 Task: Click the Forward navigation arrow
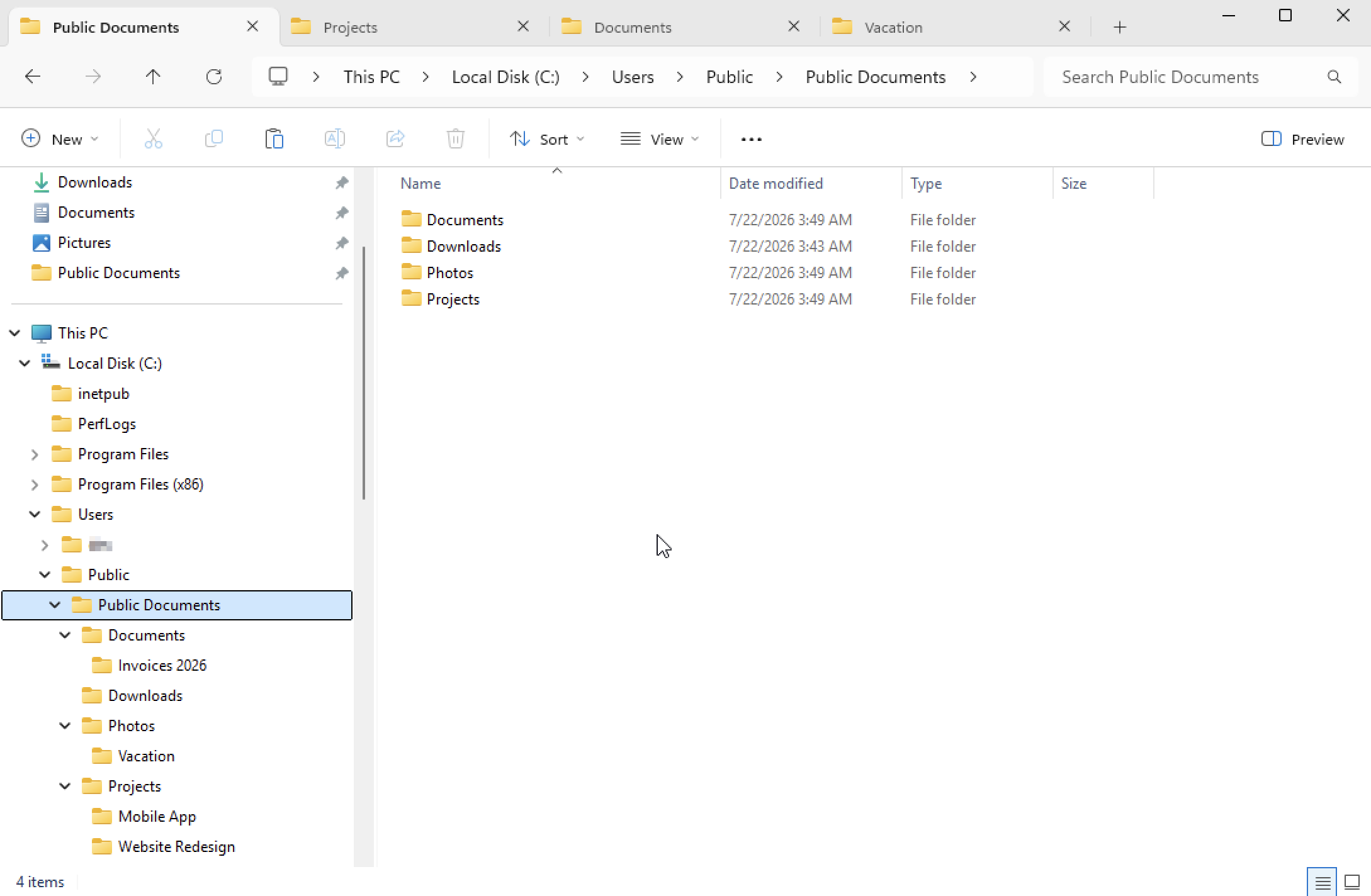(93, 77)
